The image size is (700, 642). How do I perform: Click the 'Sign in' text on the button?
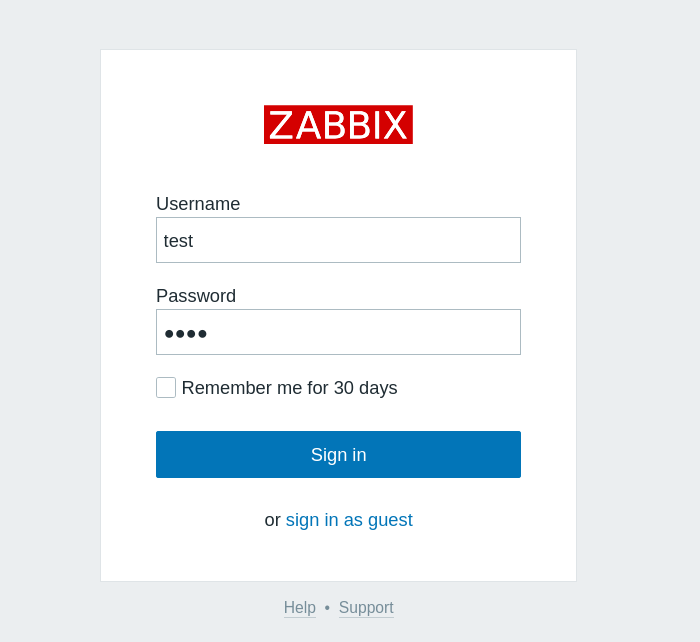point(338,455)
